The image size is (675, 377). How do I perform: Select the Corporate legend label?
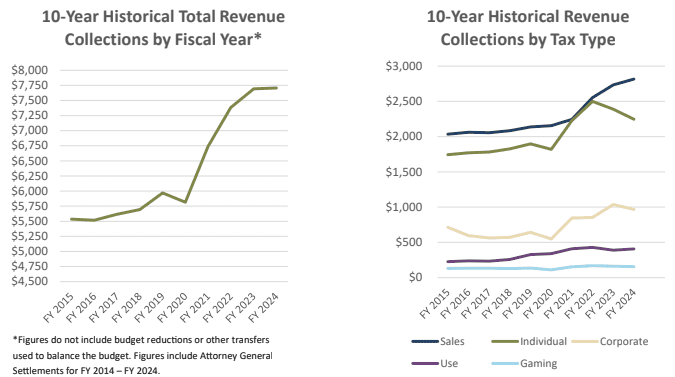(624, 342)
